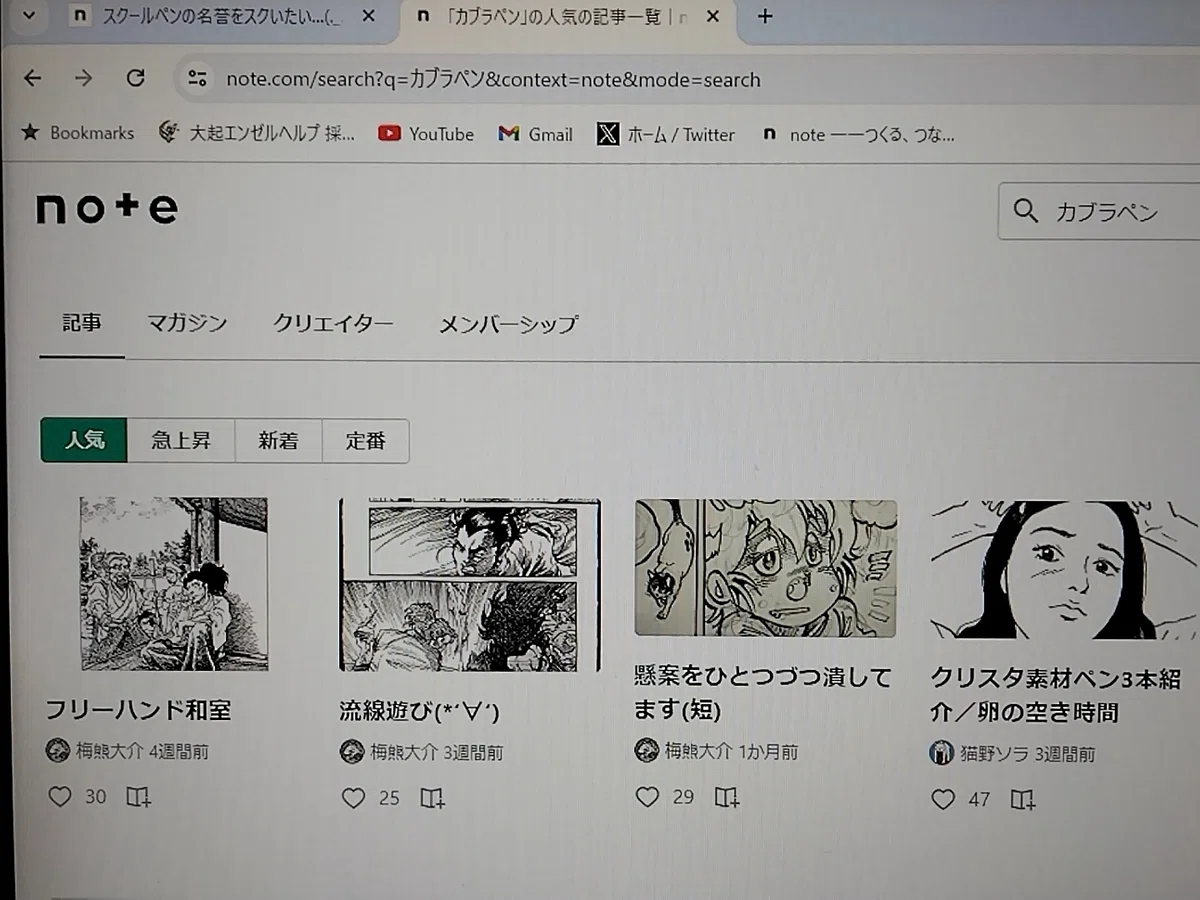Open the クリスタ素材ペン3本紹介 article title

(x=1055, y=696)
